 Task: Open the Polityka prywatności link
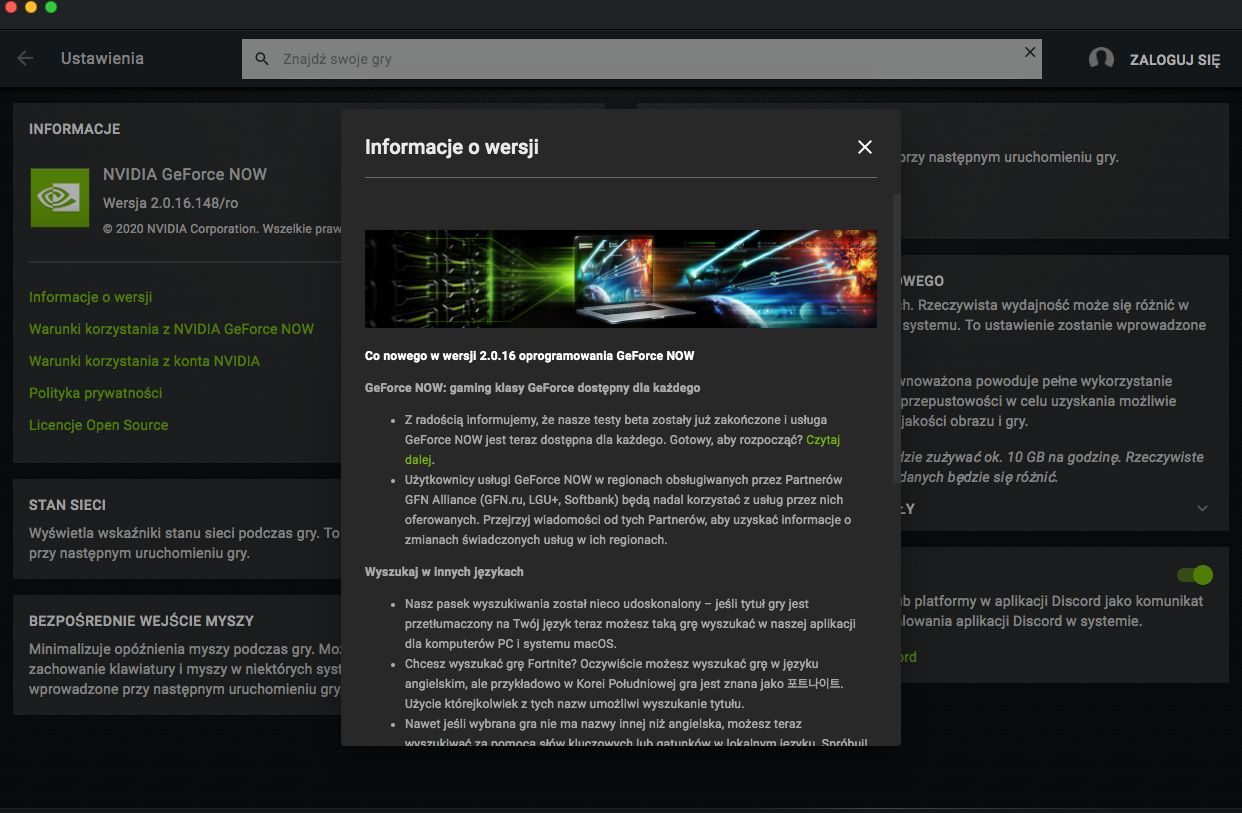click(x=95, y=393)
